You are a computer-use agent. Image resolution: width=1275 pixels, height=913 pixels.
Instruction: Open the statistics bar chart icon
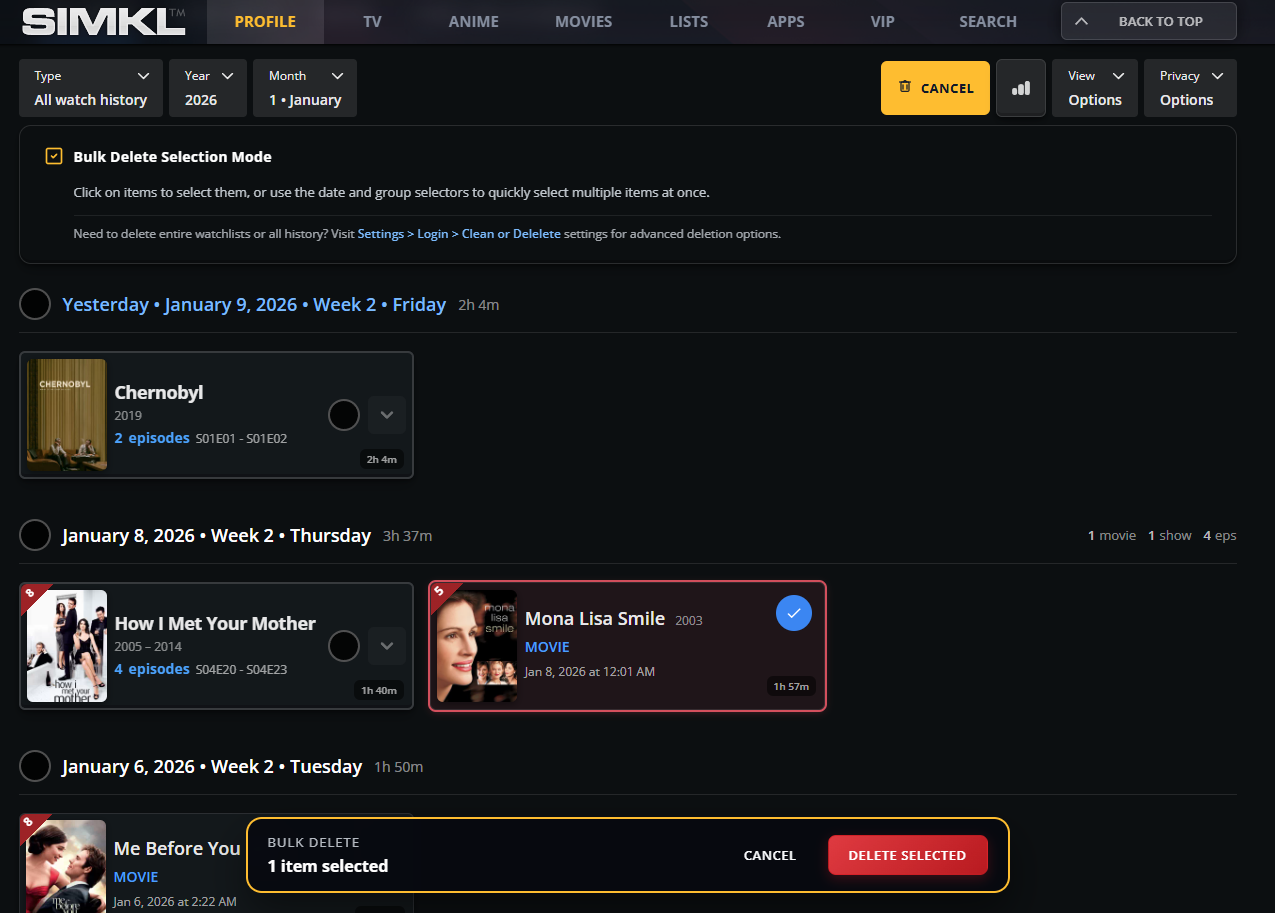point(1020,88)
